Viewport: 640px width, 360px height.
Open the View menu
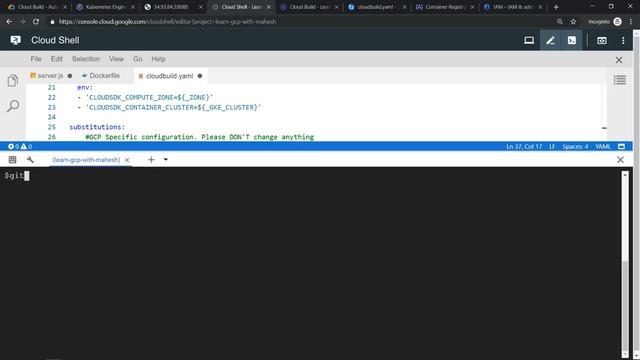pyautogui.click(x=116, y=59)
